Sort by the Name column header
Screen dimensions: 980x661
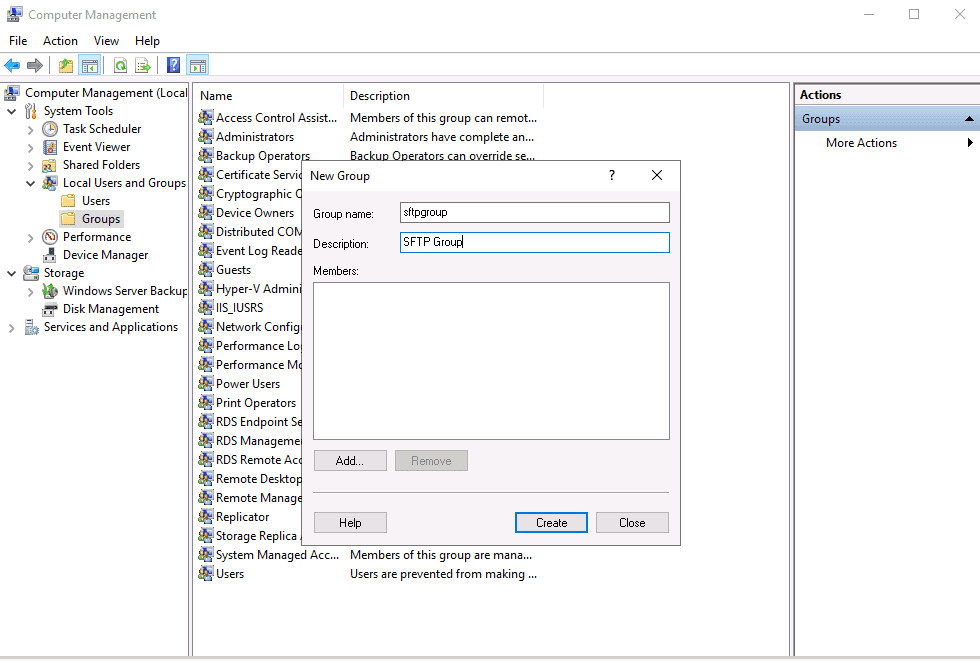pyautogui.click(x=269, y=96)
